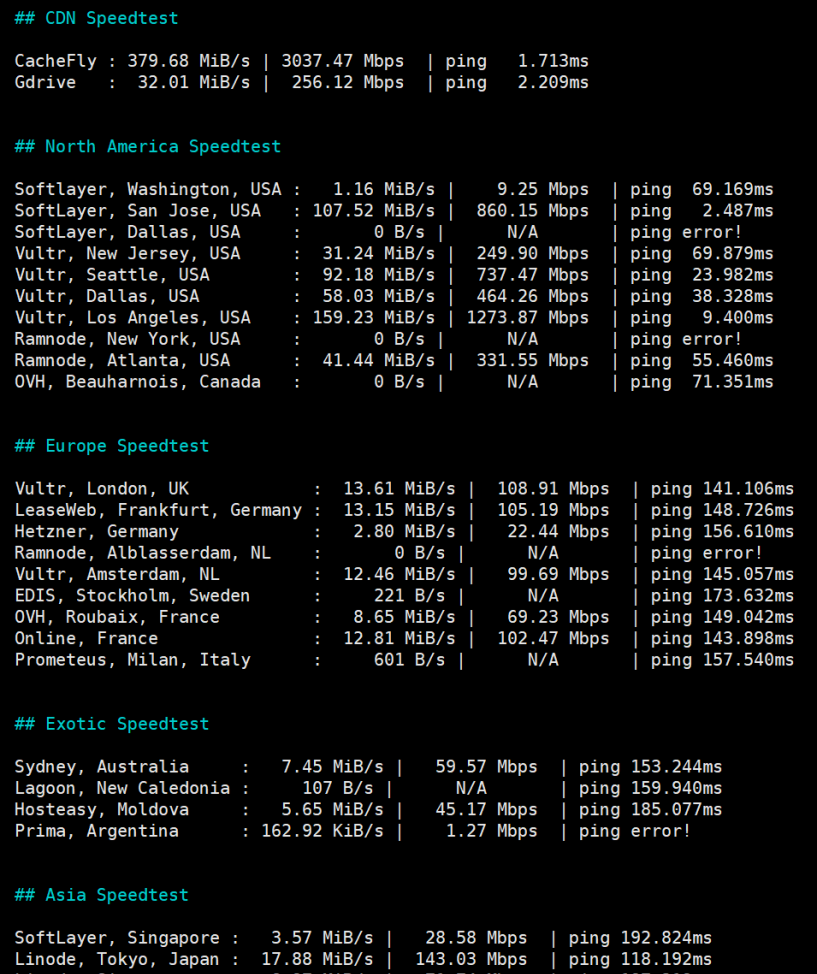This screenshot has height=974, width=817.
Task: Click OVH, Beauharnois, Canada entry
Action: tap(137, 382)
